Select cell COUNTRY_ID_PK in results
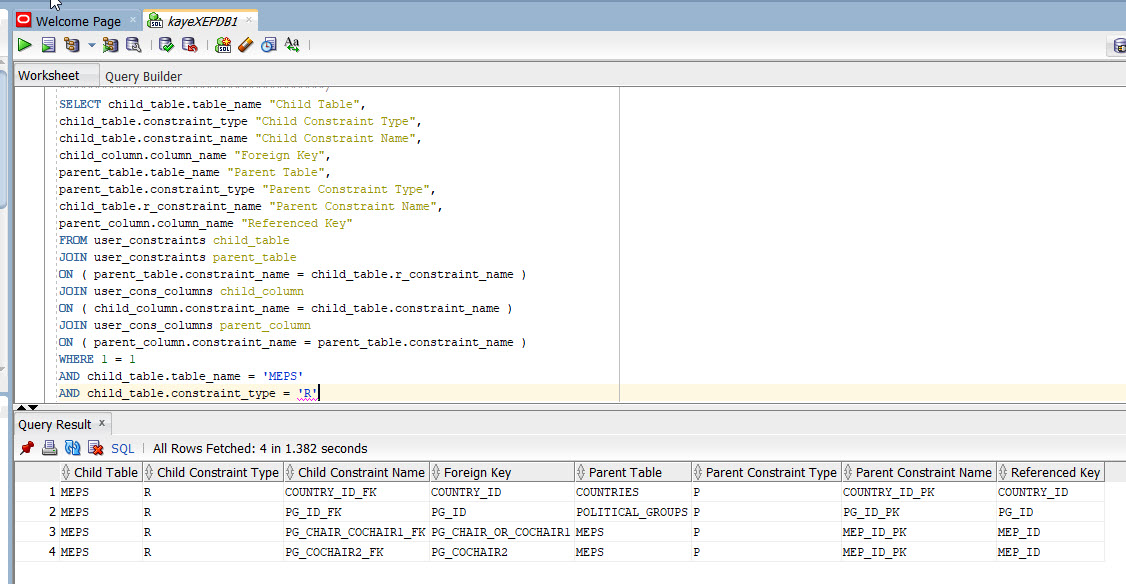Image resolution: width=1126 pixels, height=584 pixels. (918, 492)
